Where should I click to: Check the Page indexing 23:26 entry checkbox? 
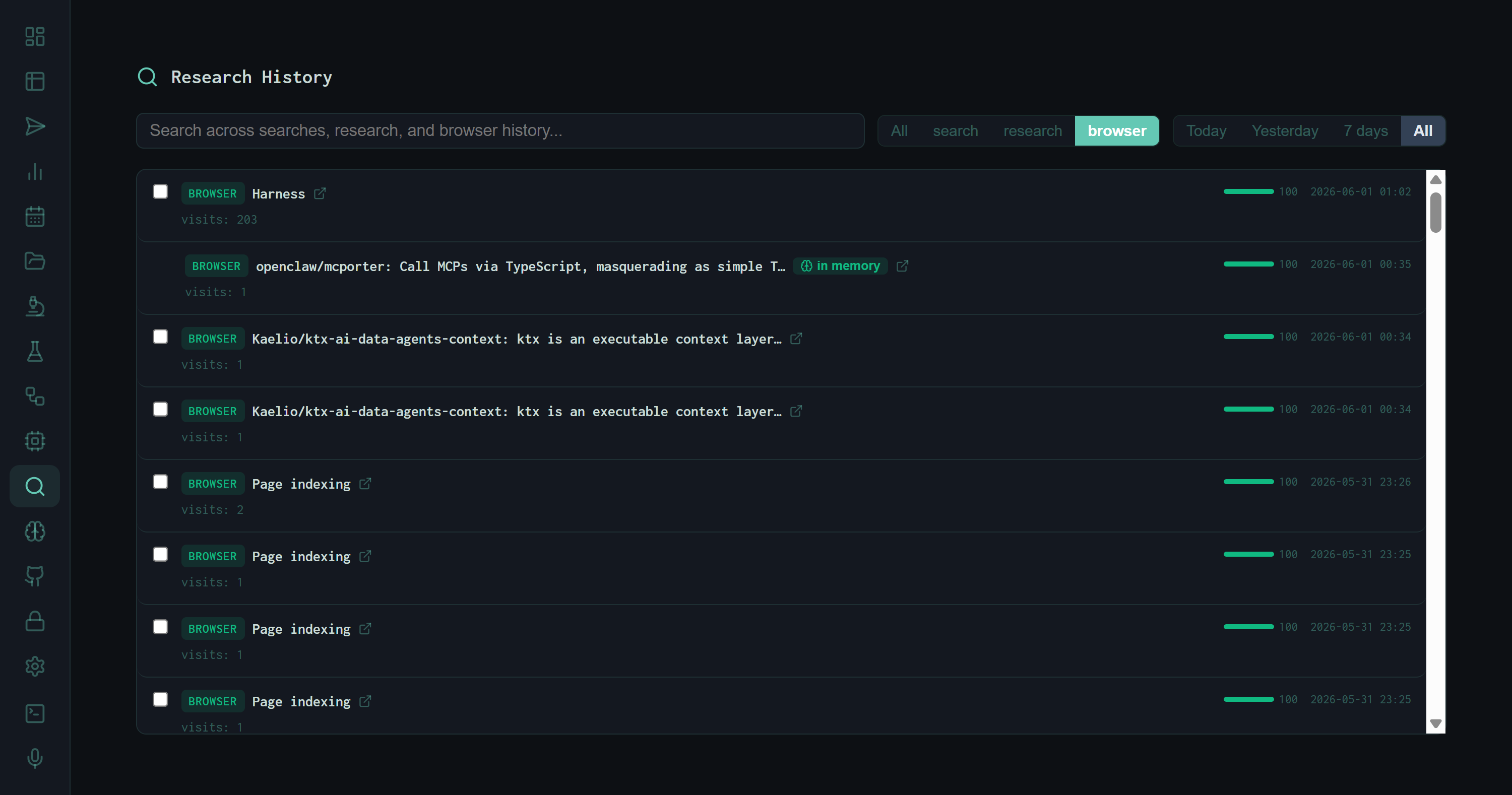(x=160, y=482)
